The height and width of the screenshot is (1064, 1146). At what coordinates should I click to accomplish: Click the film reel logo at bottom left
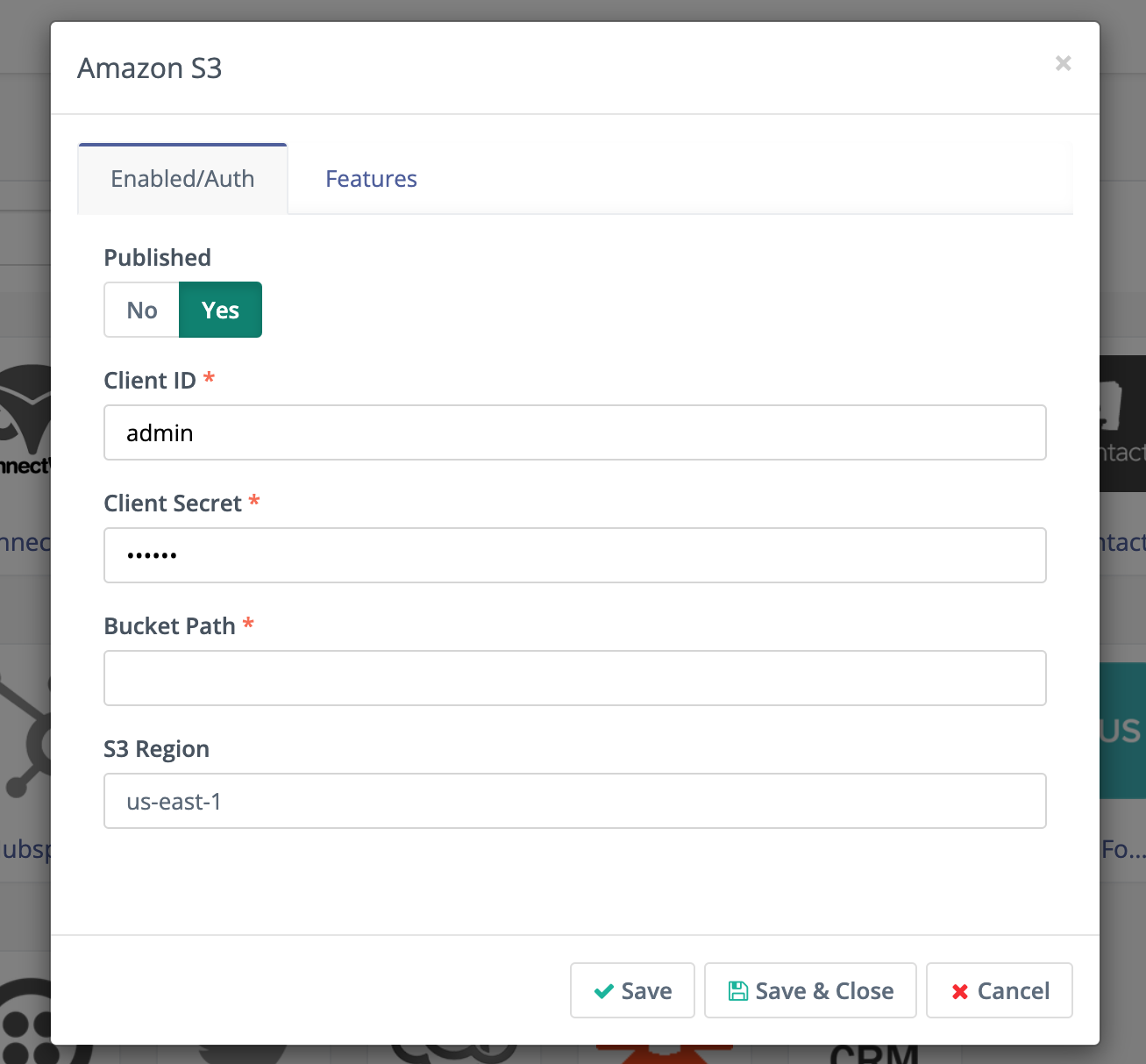(x=26, y=1022)
